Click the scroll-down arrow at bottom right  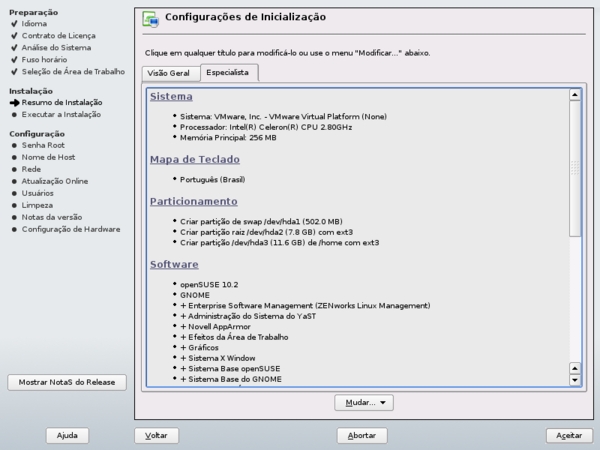(575, 380)
